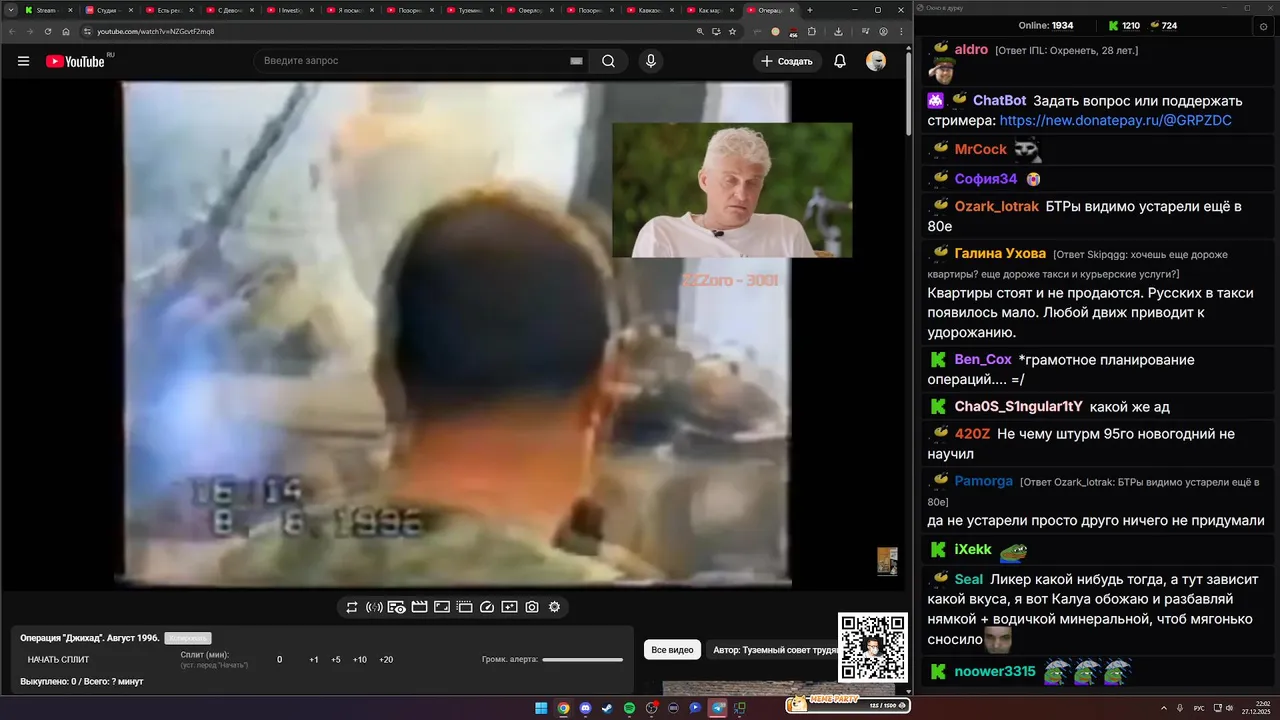
Task: Click the YouTube search magnifier button
Action: click(608, 61)
